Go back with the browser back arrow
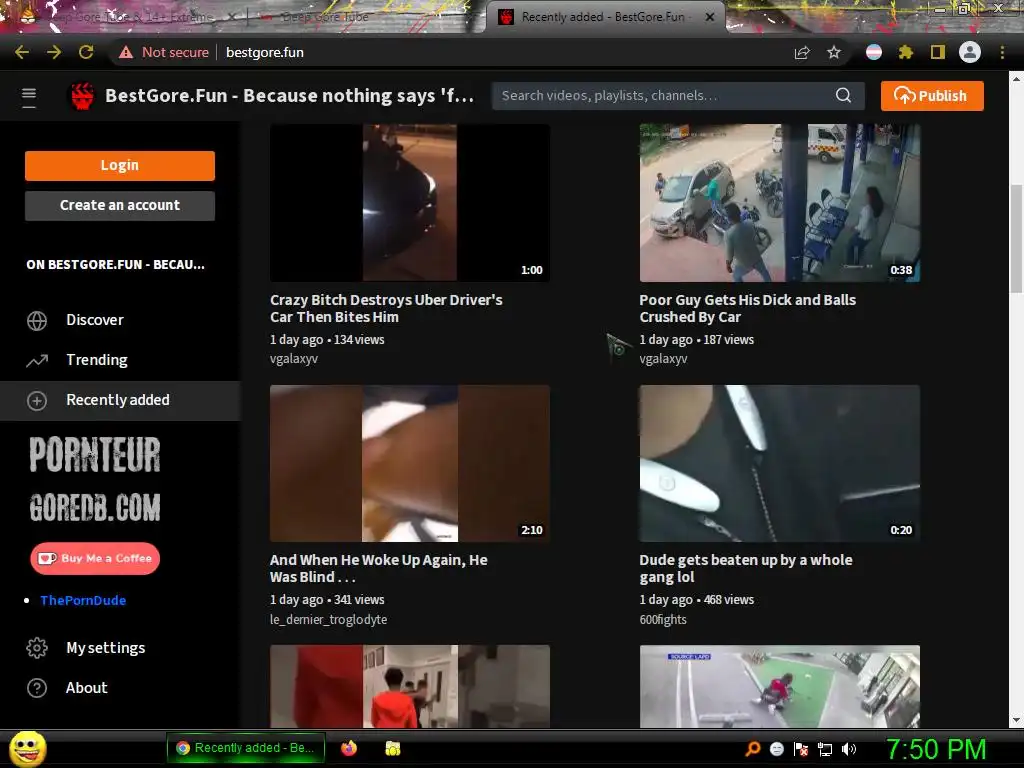 point(22,52)
